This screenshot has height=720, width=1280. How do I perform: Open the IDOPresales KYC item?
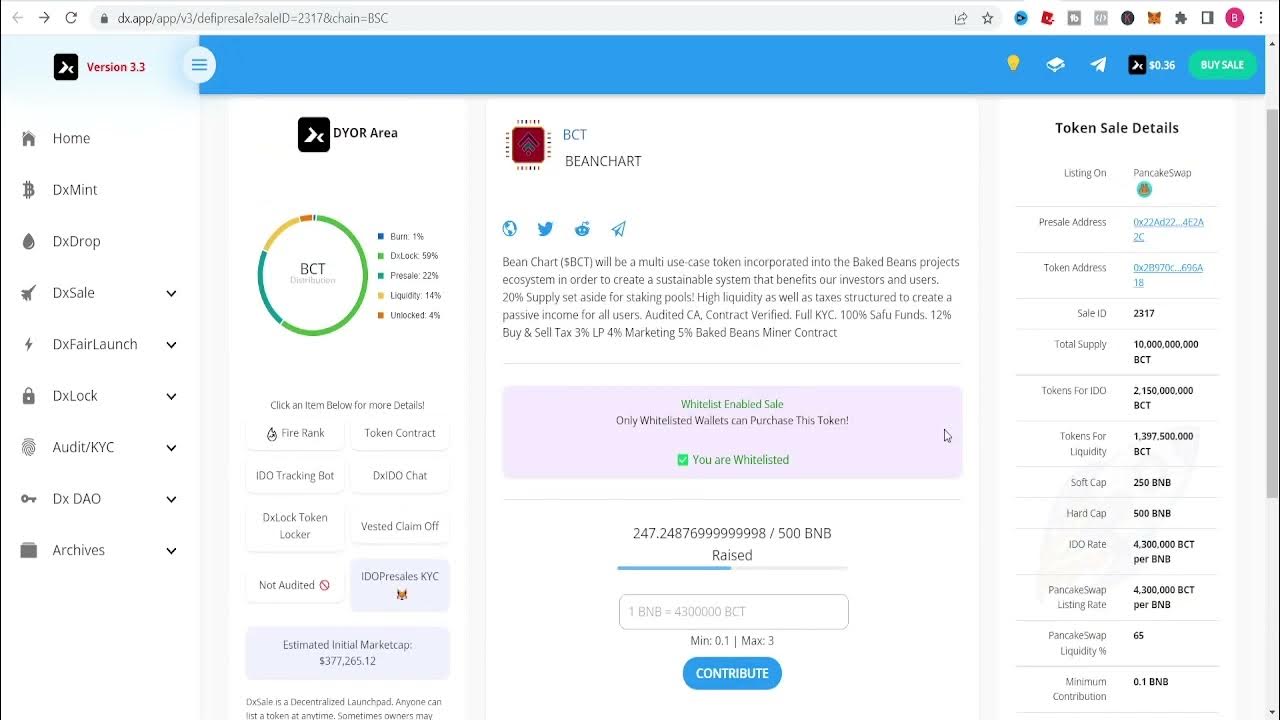click(x=400, y=585)
